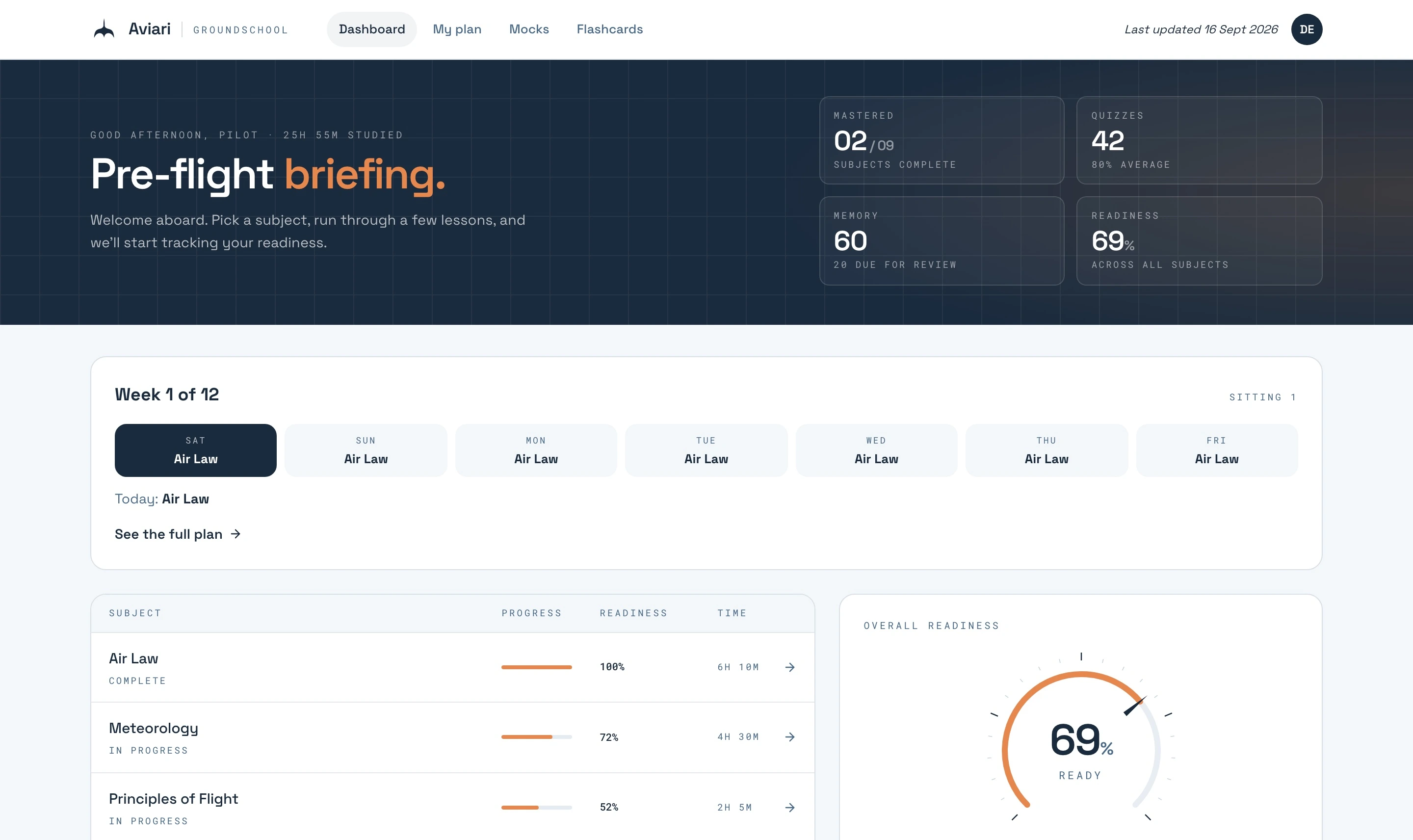The image size is (1413, 840).
Task: Select the SAT Air Law day card
Action: point(196,450)
